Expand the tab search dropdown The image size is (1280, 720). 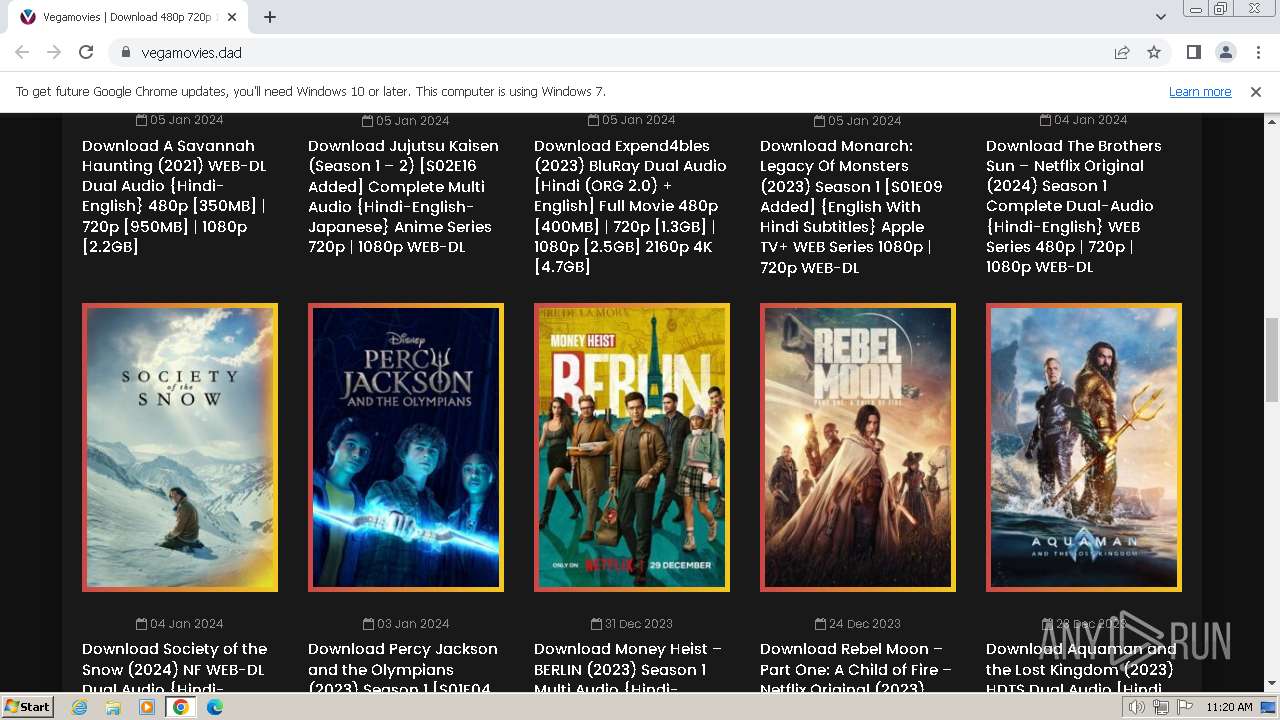pyautogui.click(x=1160, y=17)
